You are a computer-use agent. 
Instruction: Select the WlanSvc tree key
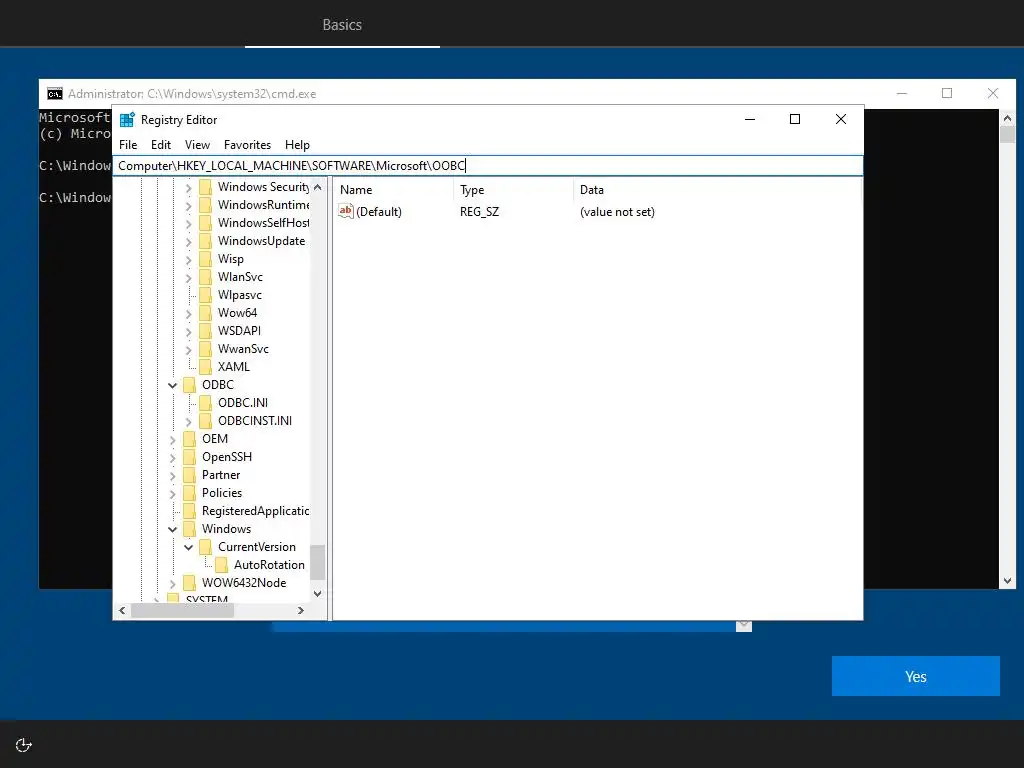tap(240, 277)
